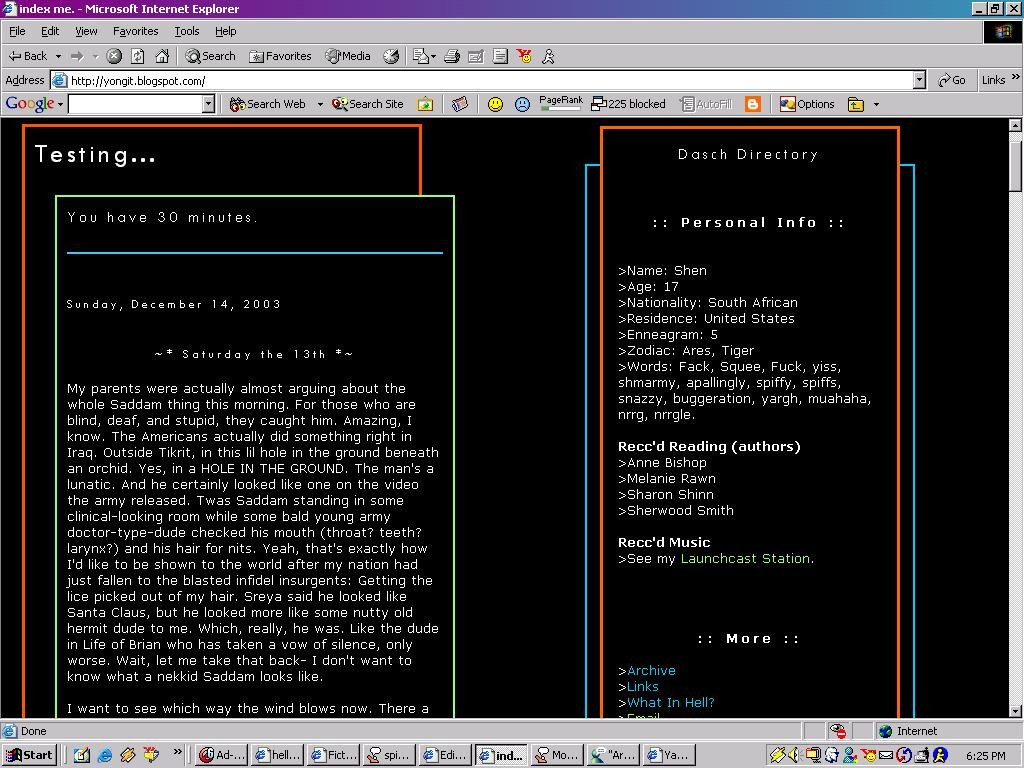
Task: Open the View menu
Action: point(86,31)
